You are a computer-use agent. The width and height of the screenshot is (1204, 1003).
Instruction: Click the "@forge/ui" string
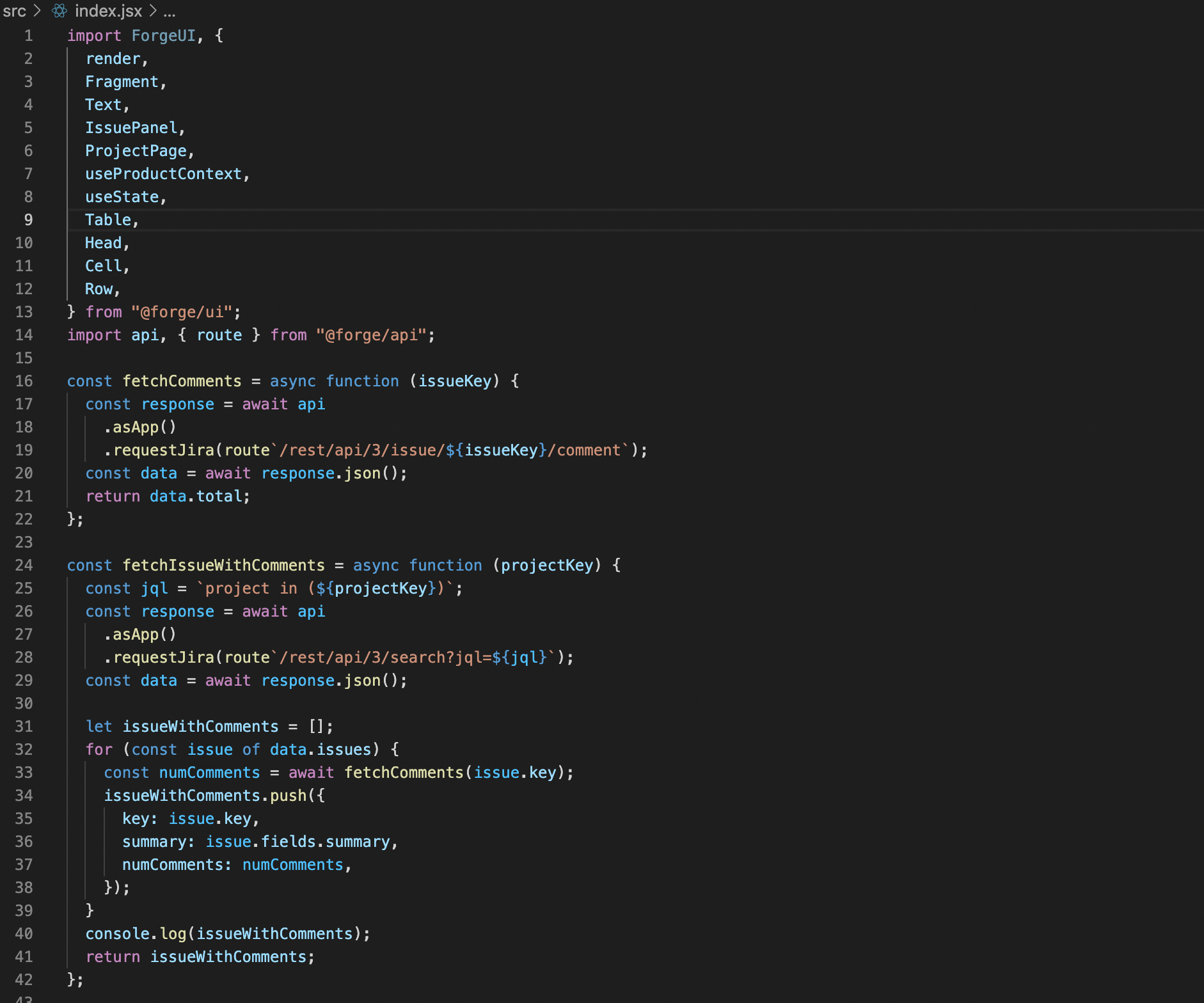coord(182,312)
